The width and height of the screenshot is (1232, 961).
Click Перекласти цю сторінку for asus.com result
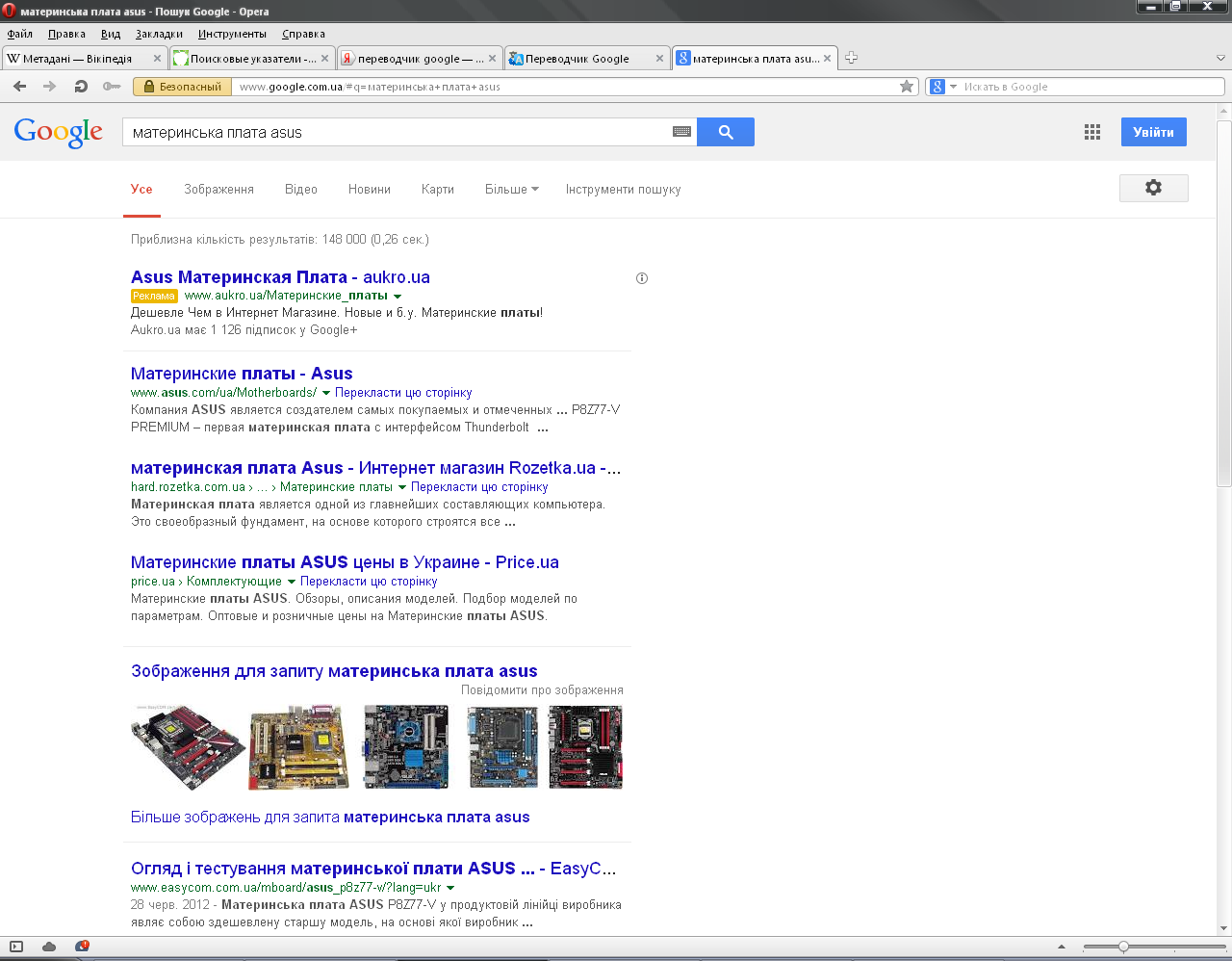(x=403, y=393)
